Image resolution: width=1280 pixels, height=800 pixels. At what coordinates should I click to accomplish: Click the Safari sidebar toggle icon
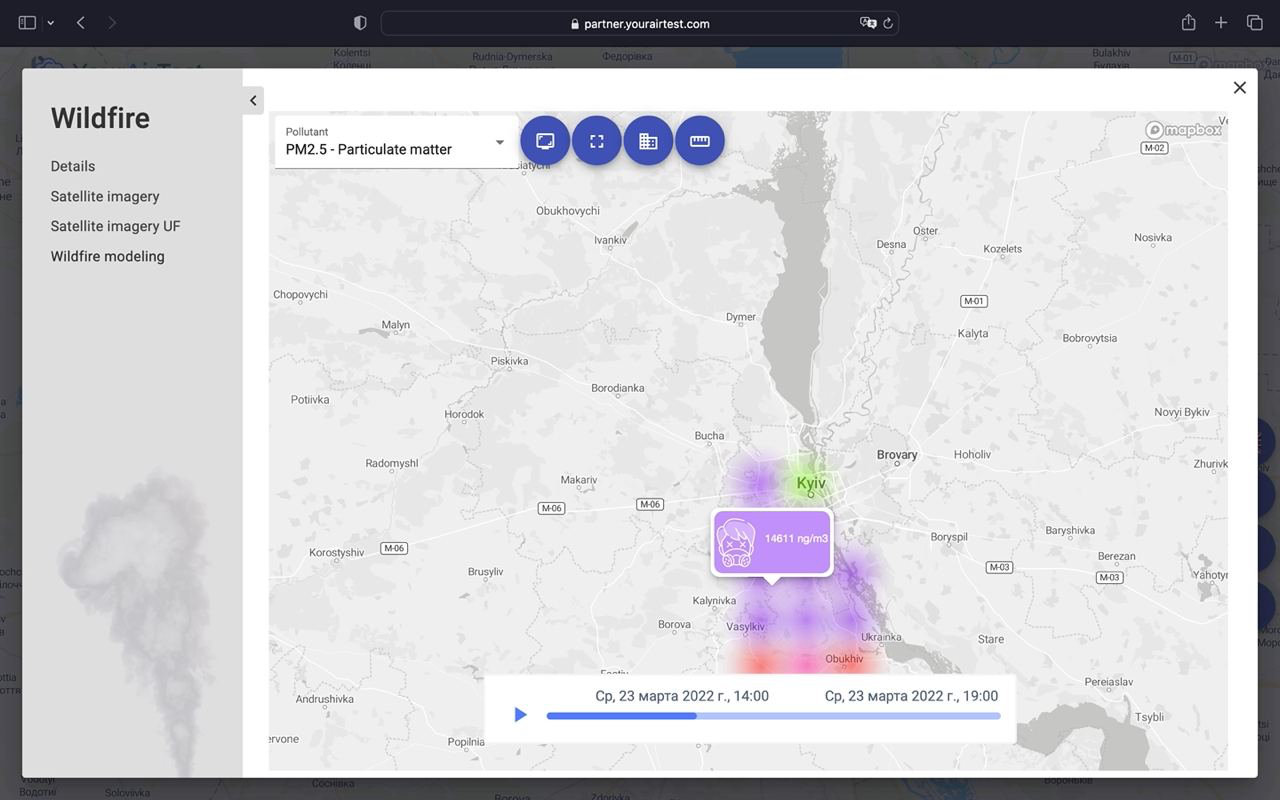[27, 23]
